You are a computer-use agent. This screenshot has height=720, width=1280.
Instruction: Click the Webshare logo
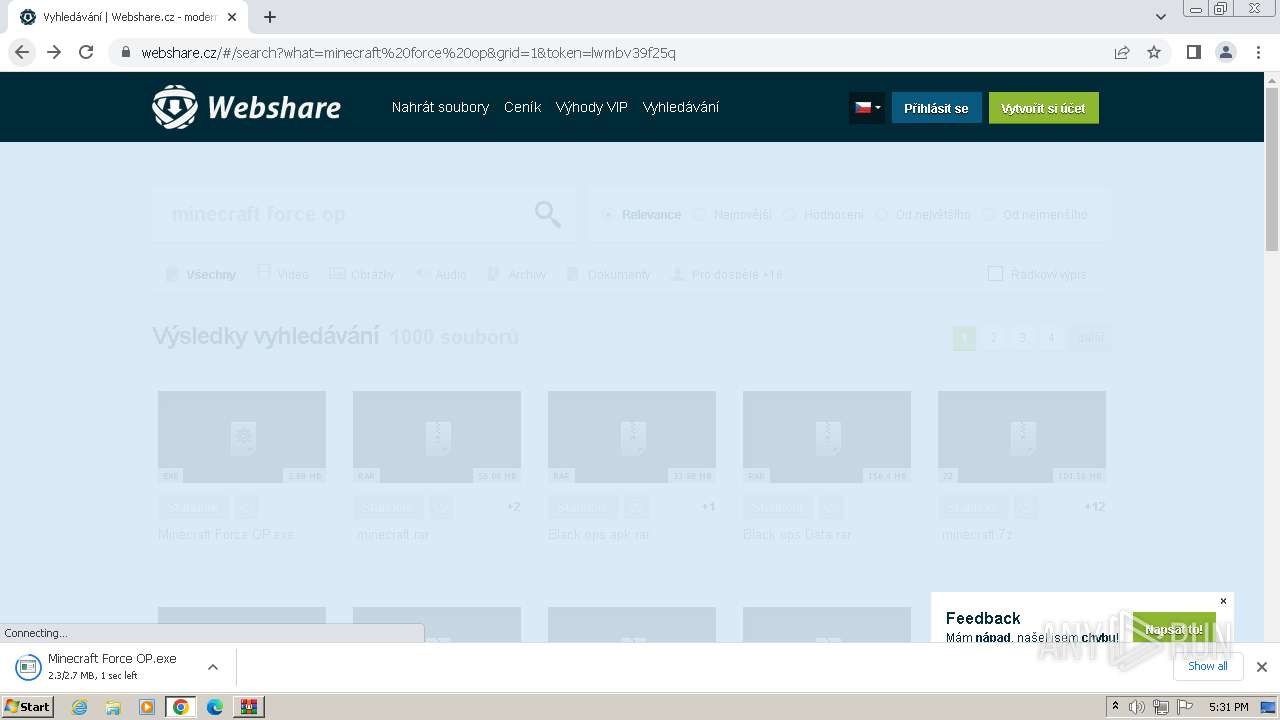tap(246, 107)
